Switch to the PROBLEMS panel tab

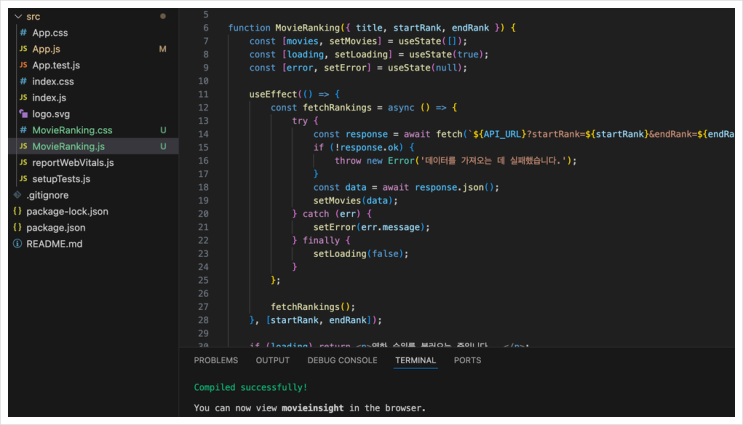tap(216, 360)
